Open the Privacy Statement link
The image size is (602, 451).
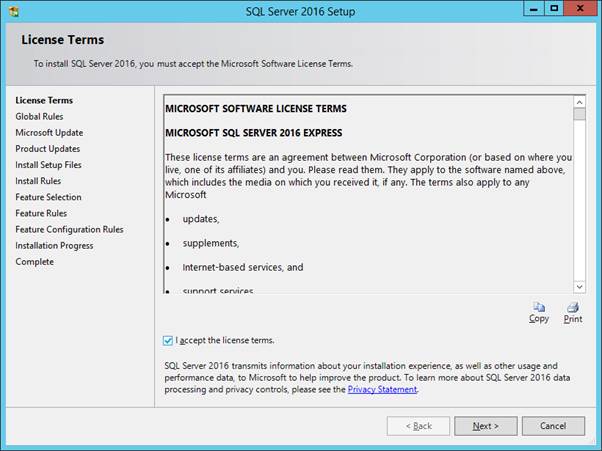382,389
